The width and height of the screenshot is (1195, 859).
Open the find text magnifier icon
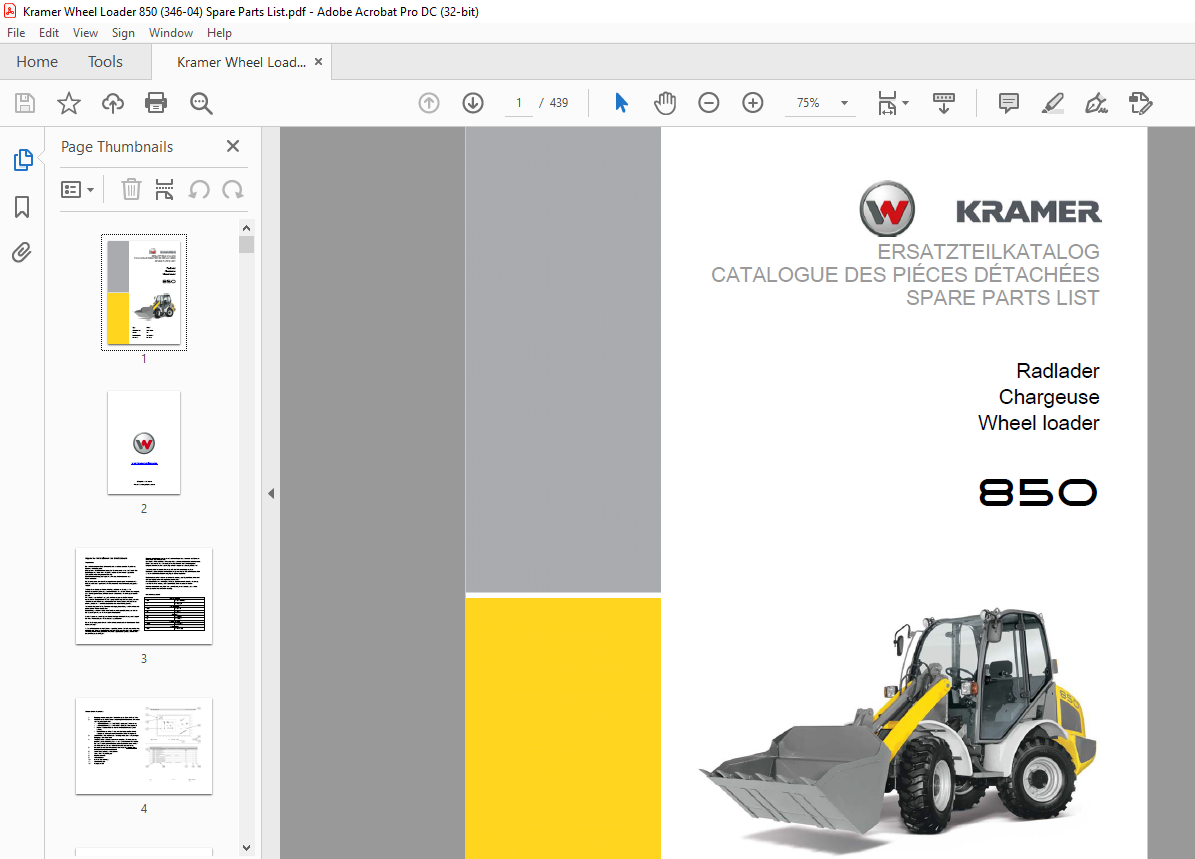pos(201,103)
